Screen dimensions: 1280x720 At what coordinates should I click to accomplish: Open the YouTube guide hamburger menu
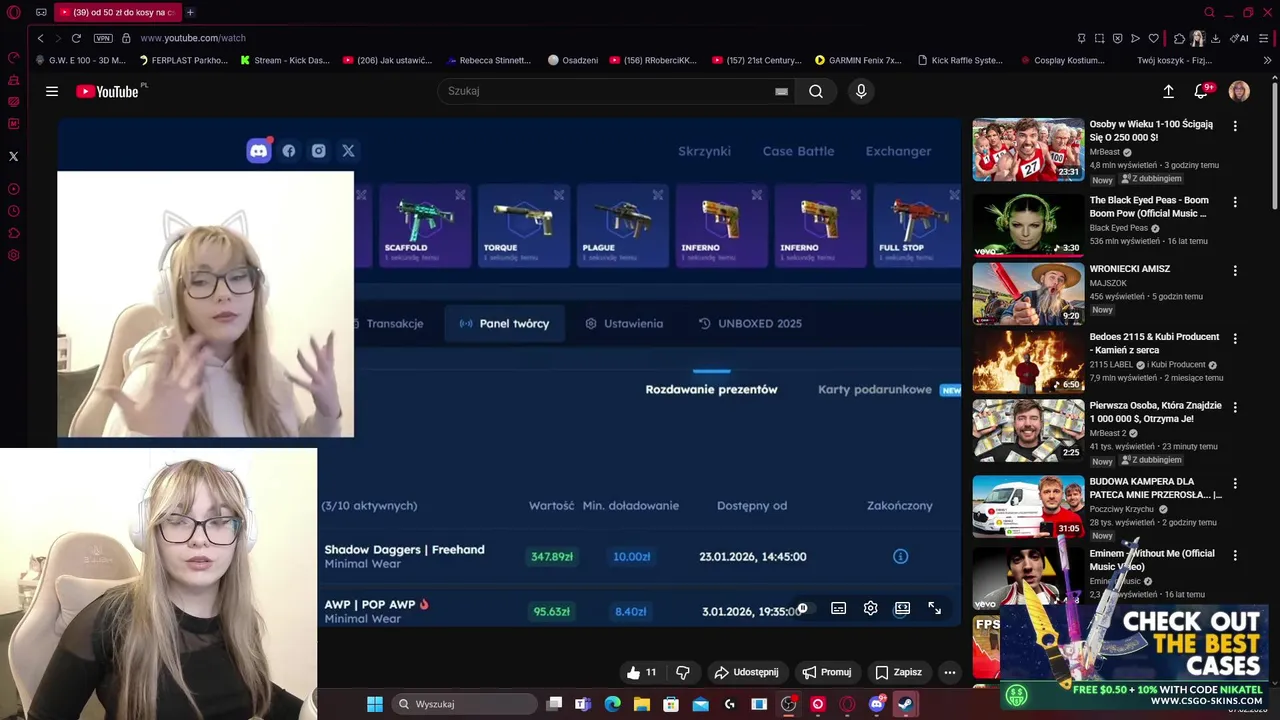pyautogui.click(x=52, y=91)
